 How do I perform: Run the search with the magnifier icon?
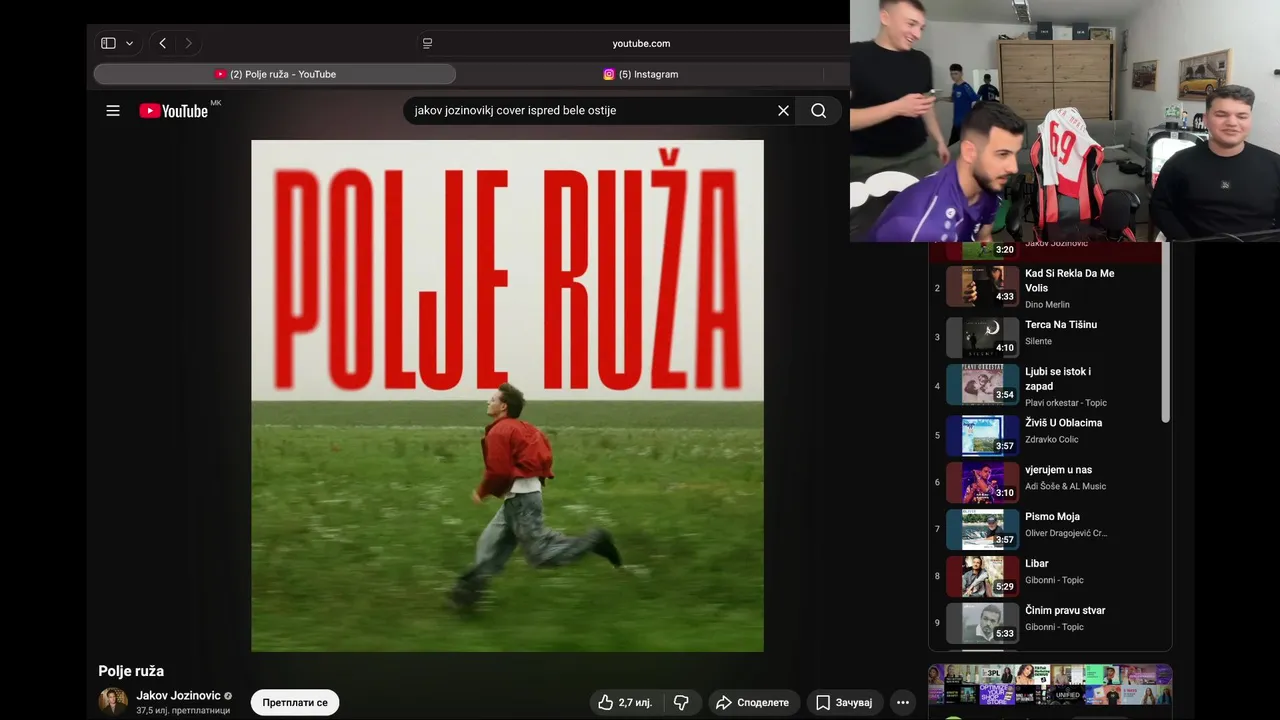pyautogui.click(x=819, y=111)
